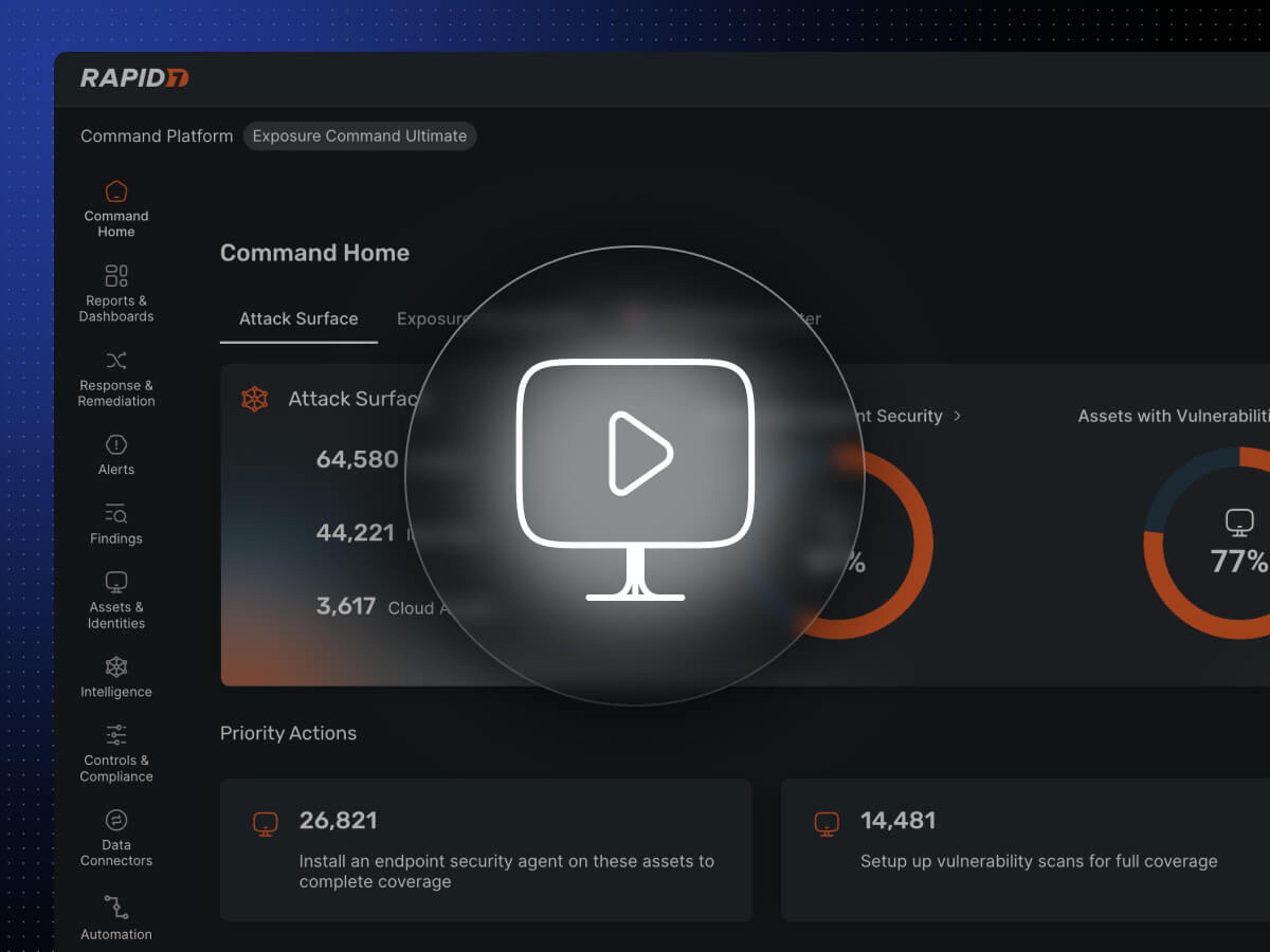Screen dimensions: 1270x952
Task: Click the monitor icon beside 26,821
Action: (x=265, y=825)
